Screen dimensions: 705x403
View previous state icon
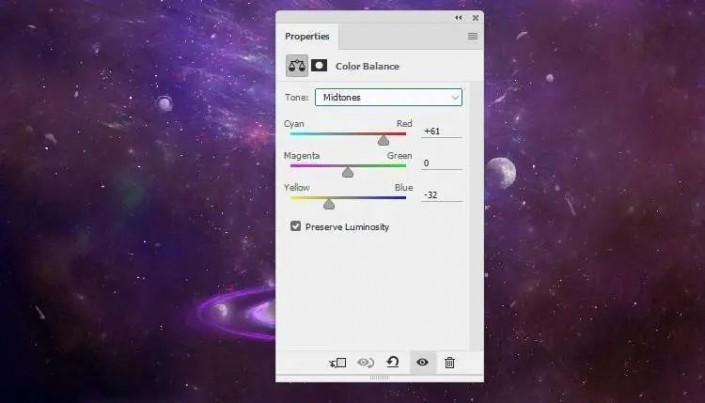point(366,363)
